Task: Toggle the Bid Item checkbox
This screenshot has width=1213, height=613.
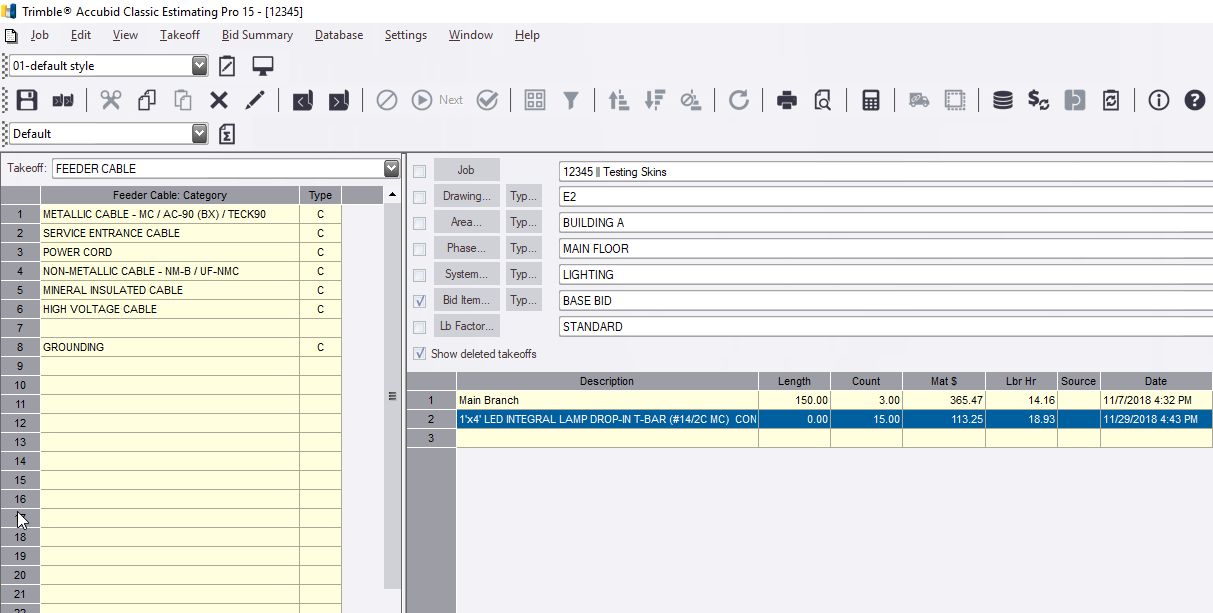Action: click(x=419, y=301)
